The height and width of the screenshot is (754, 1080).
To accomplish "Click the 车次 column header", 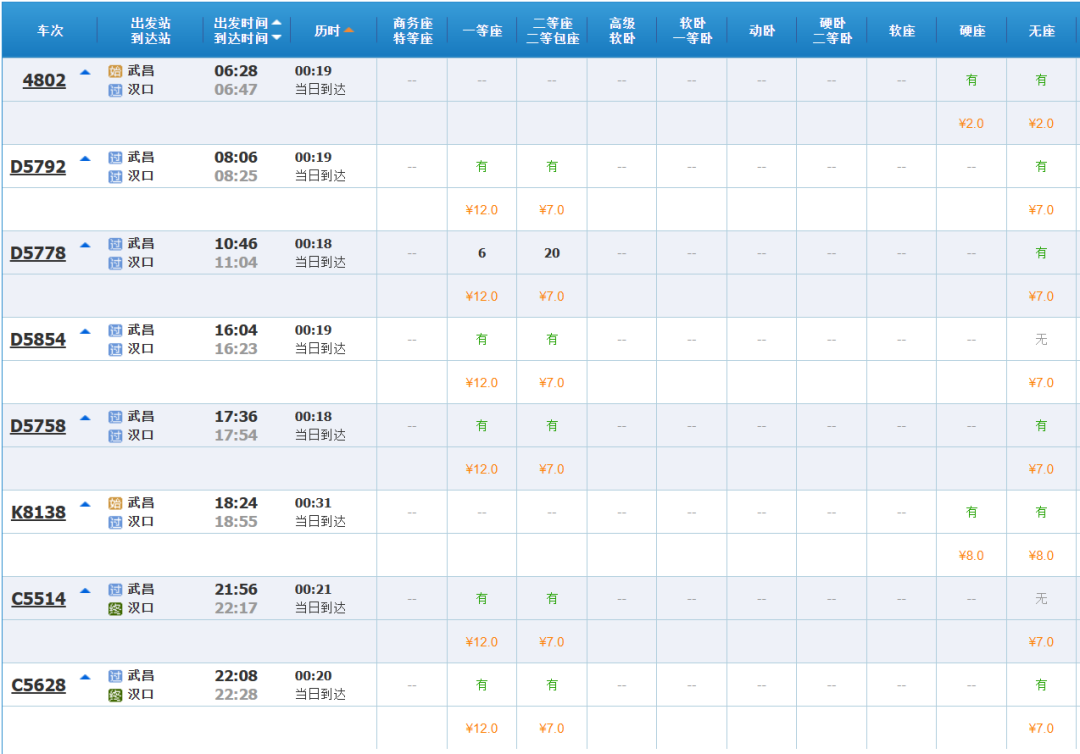I will click(x=50, y=30).
